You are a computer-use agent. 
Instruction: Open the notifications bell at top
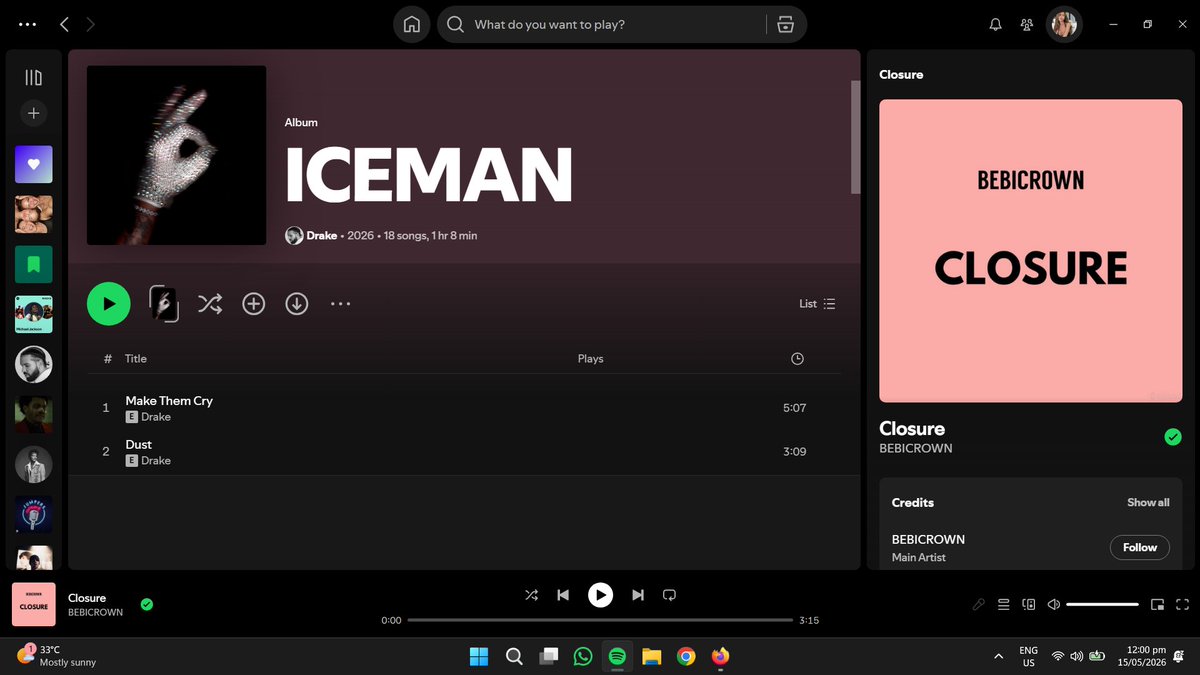coord(995,25)
